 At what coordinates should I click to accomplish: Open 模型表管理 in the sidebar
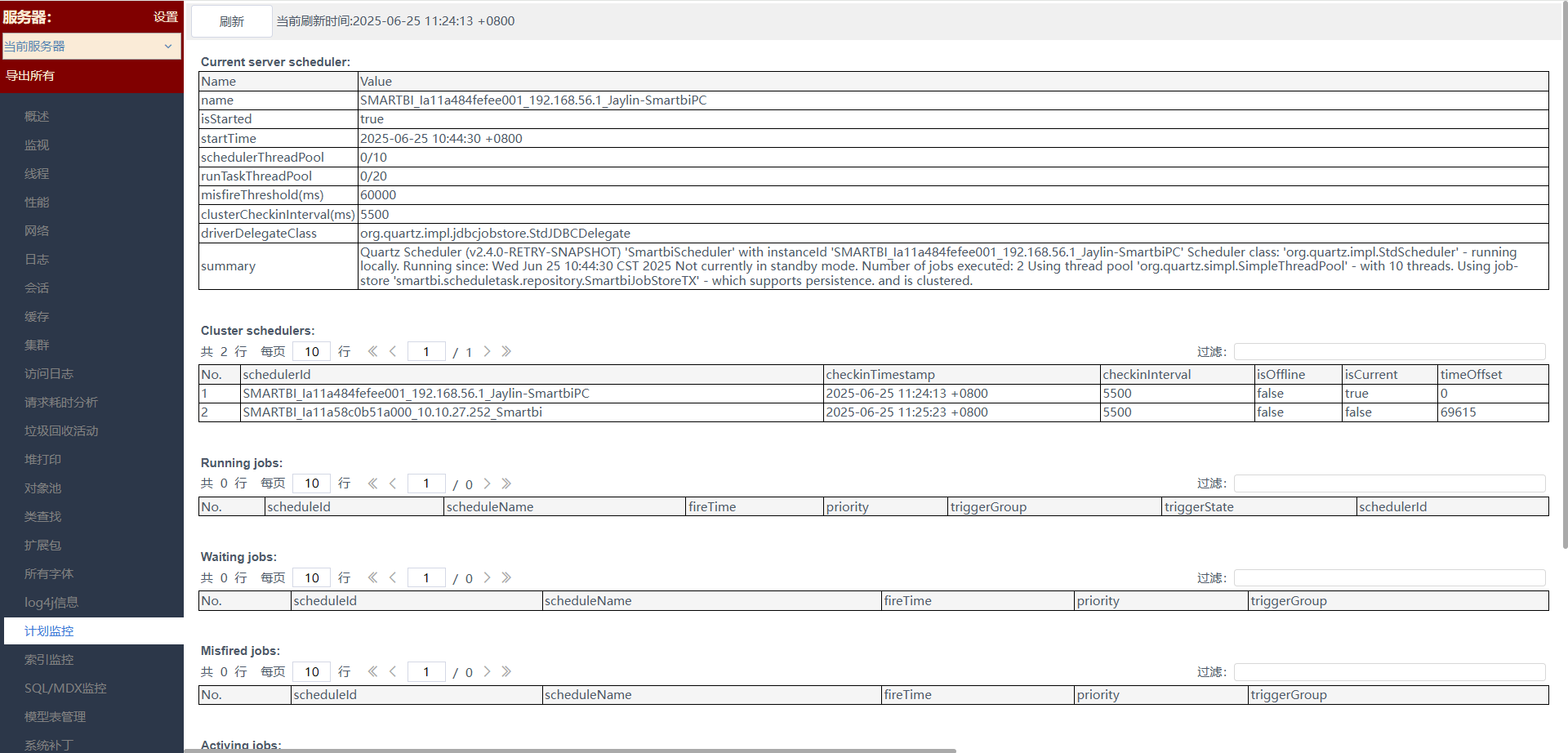tap(55, 717)
